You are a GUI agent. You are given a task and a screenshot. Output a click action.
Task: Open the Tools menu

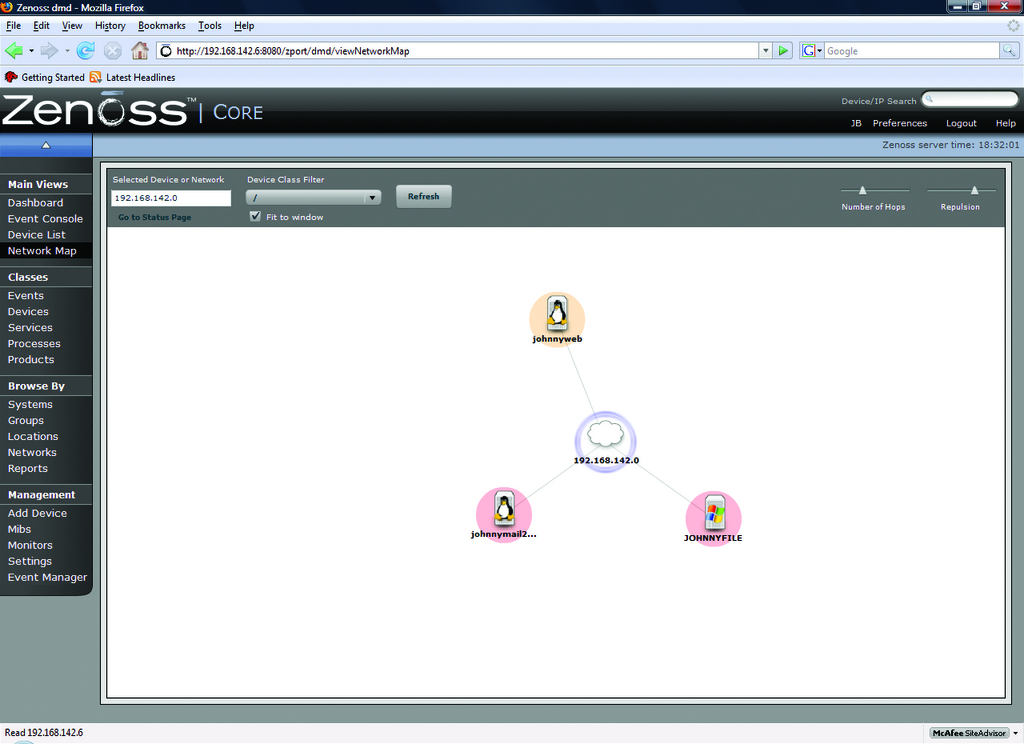point(210,25)
